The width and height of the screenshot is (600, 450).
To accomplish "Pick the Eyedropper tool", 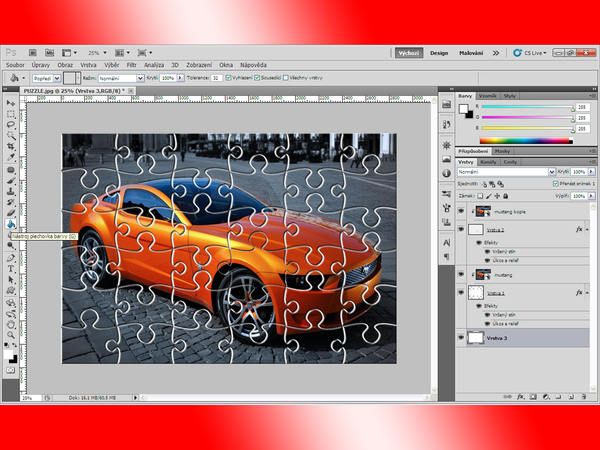I will pyautogui.click(x=11, y=158).
